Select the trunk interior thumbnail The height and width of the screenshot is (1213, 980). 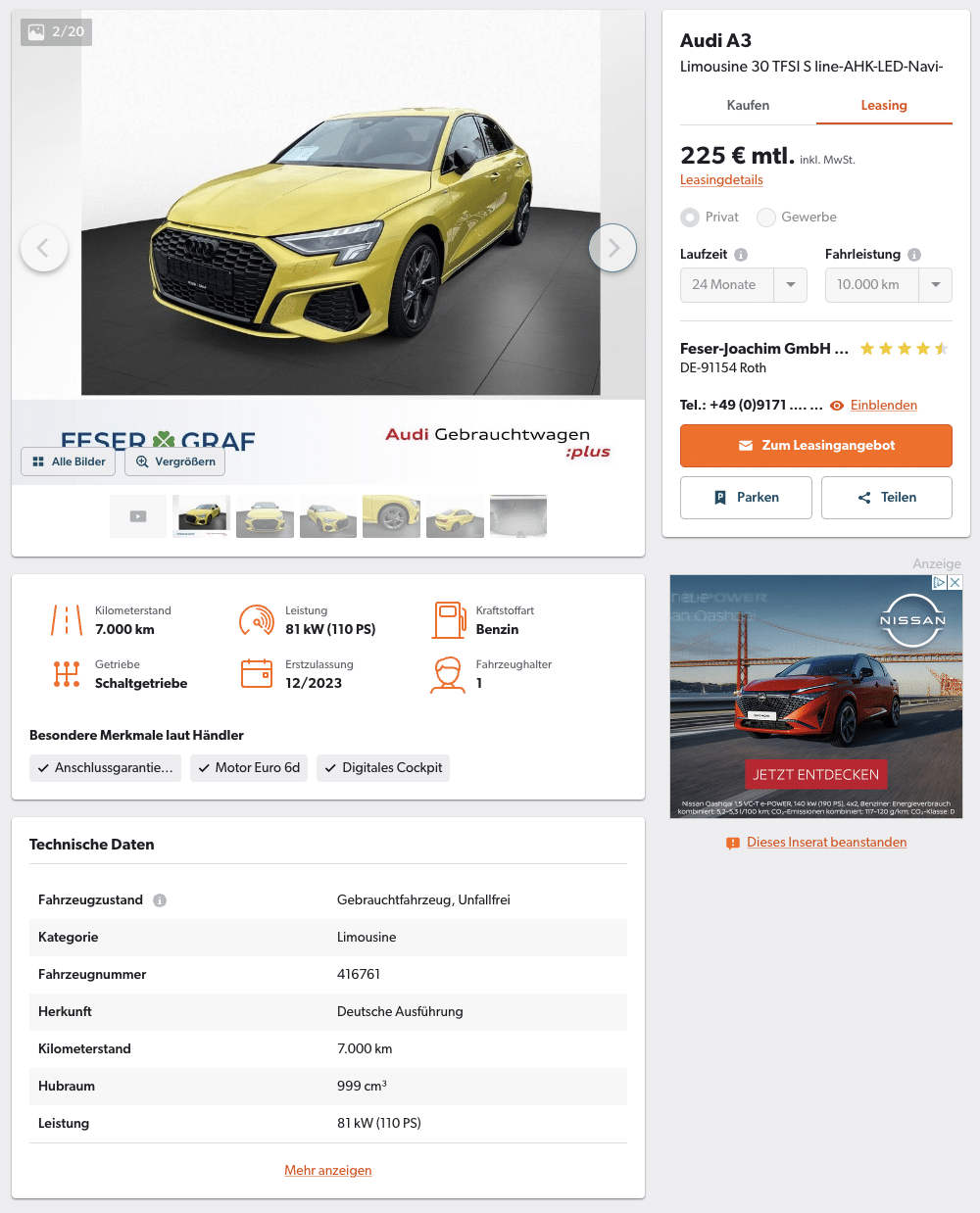pyautogui.click(x=518, y=516)
